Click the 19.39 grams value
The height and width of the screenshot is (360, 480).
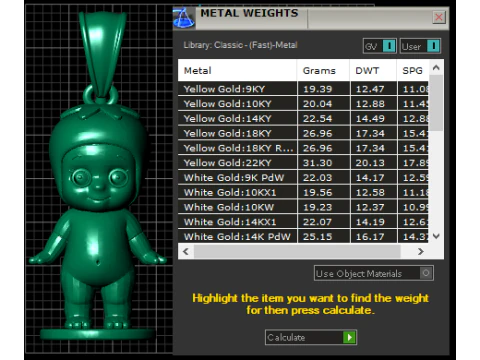coord(317,89)
